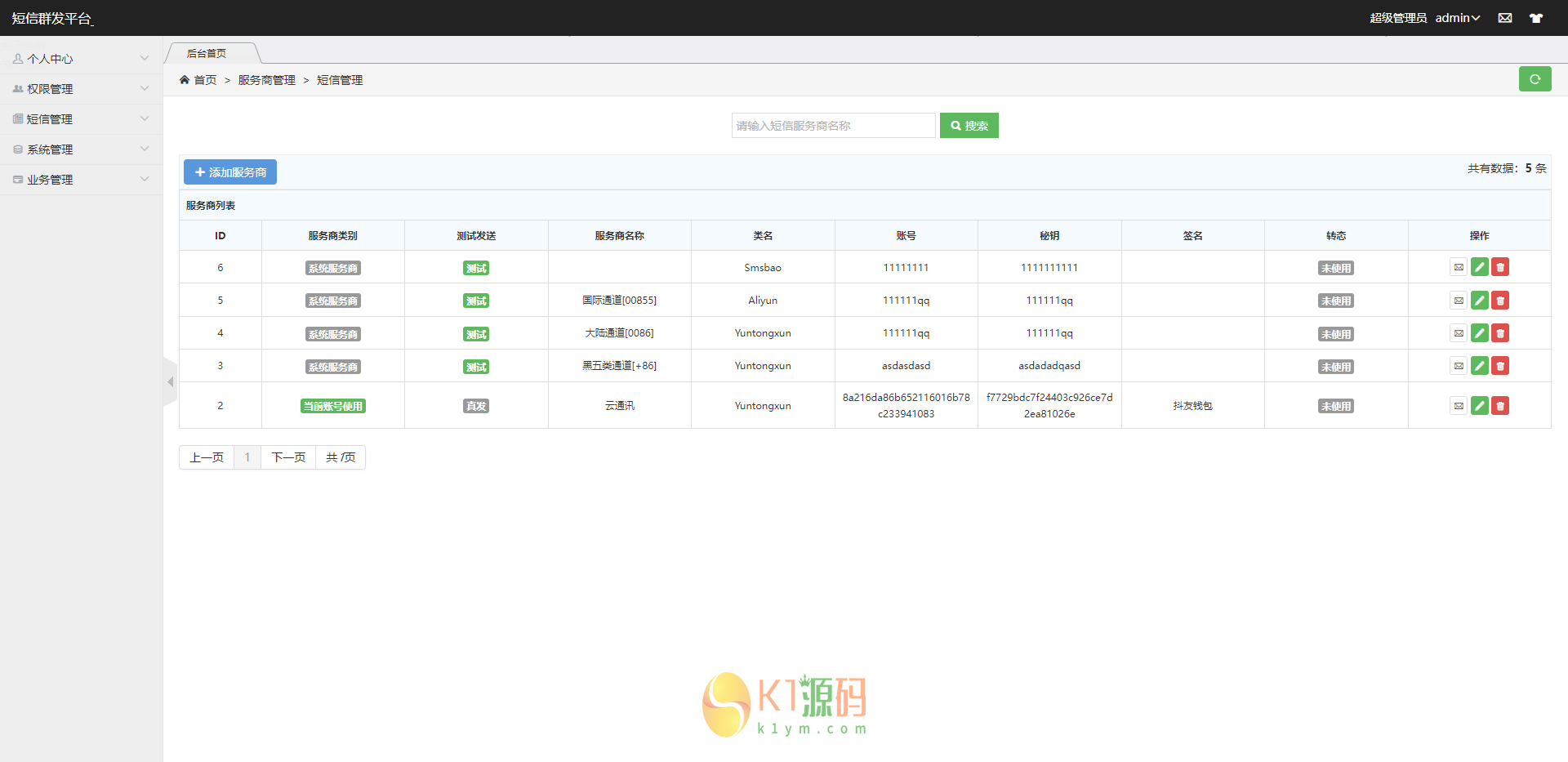Click the 国际通道[00855] provider name
The image size is (1568, 762).
[x=619, y=301]
